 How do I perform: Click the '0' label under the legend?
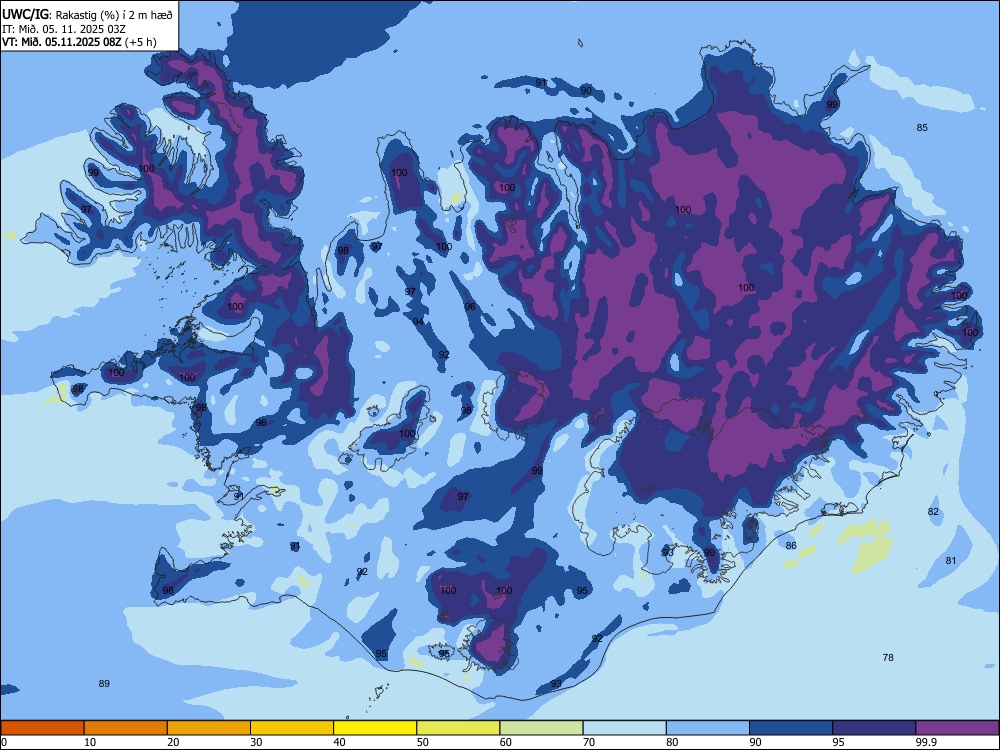point(4,742)
